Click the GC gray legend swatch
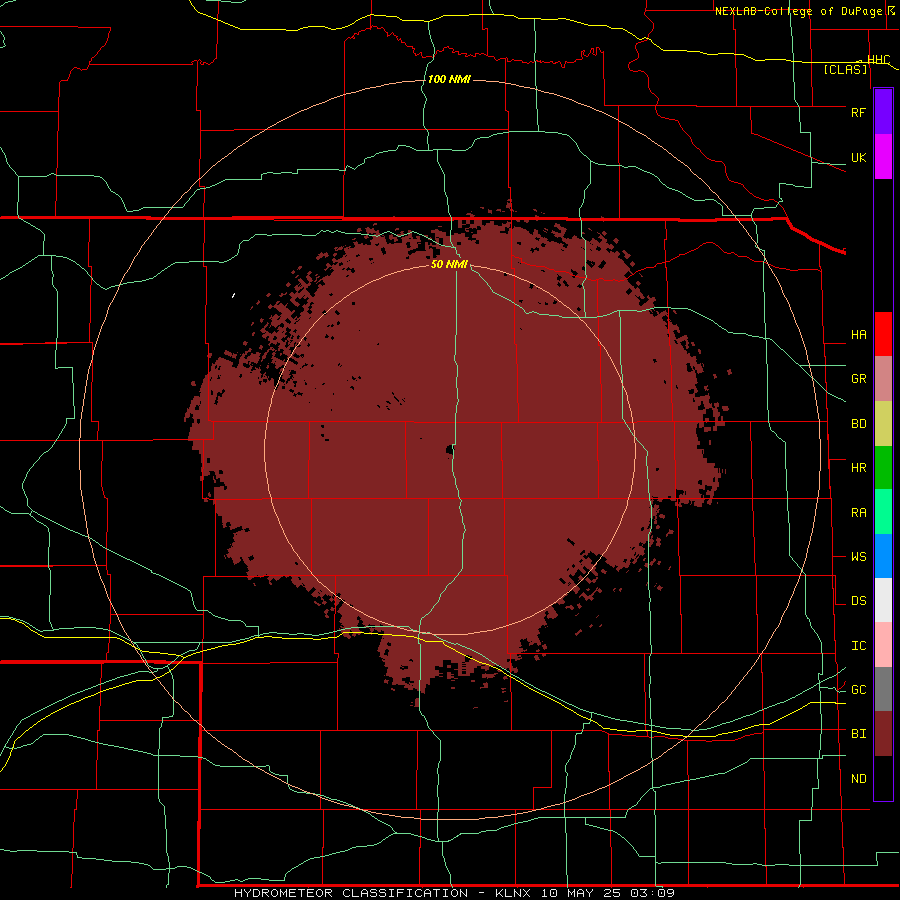 (x=883, y=689)
